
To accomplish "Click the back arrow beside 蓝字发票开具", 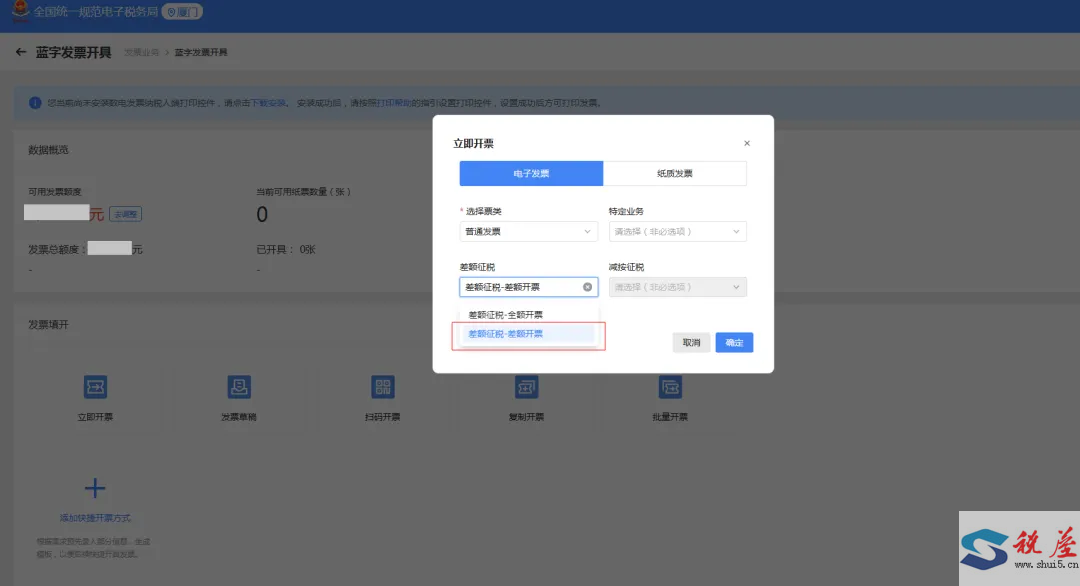I will [21, 52].
